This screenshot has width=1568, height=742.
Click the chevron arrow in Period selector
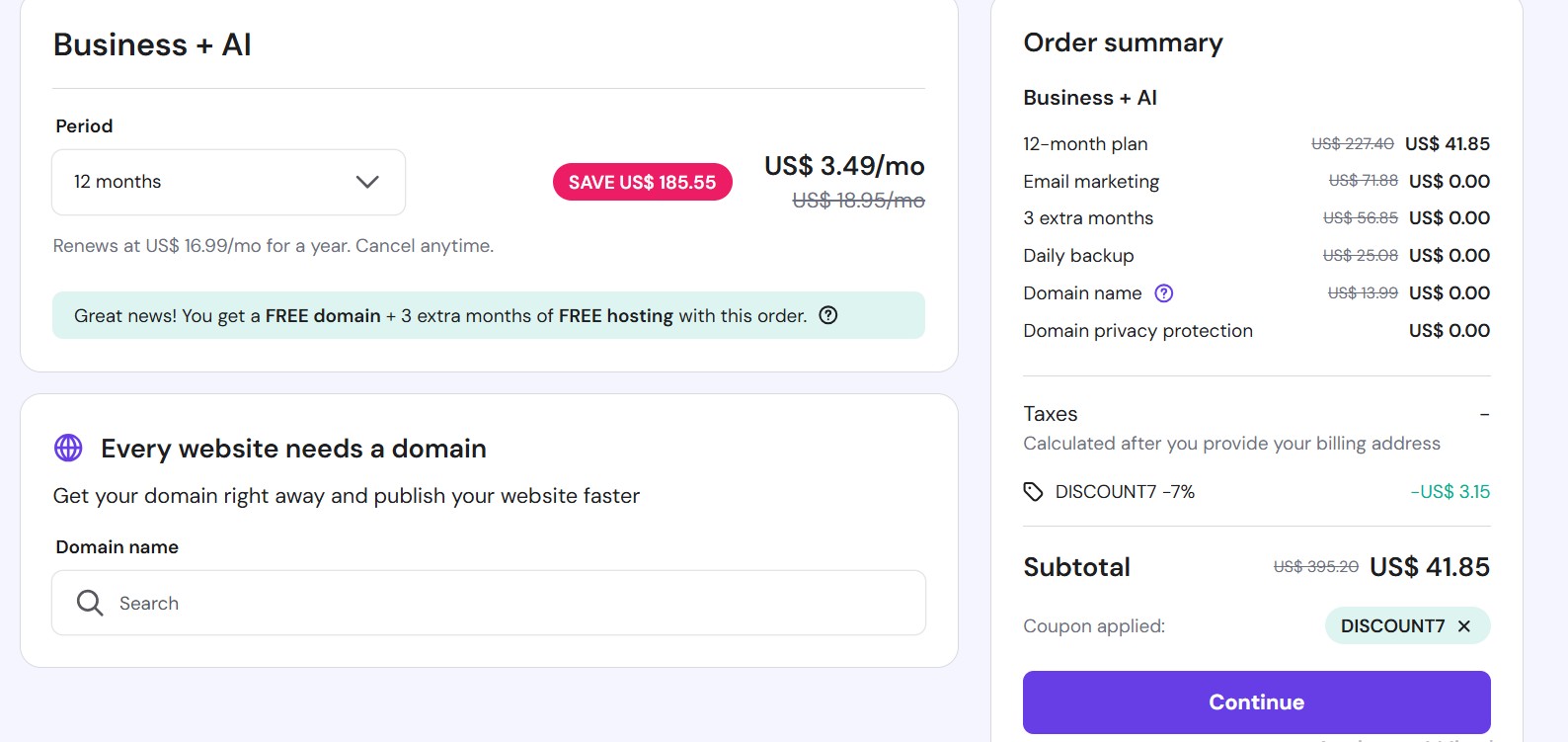tap(367, 182)
